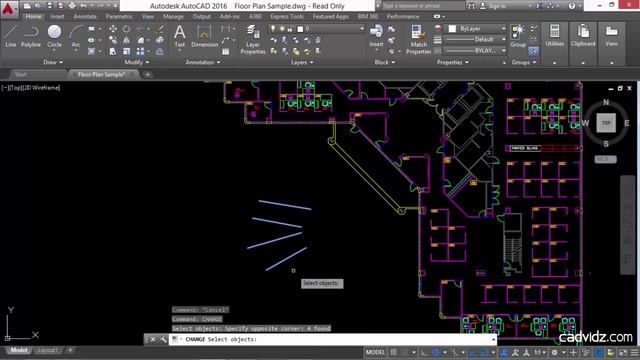Open the AutoCAD application menu logo
Image resolution: width=640 pixels, height=360 pixels.
[8, 8]
